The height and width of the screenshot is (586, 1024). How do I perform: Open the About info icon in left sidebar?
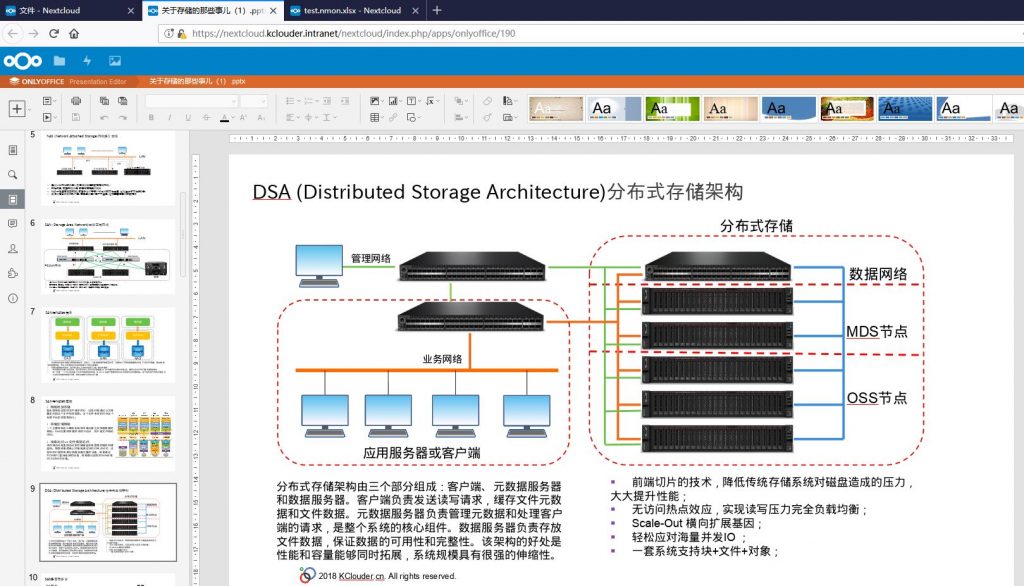[12, 299]
